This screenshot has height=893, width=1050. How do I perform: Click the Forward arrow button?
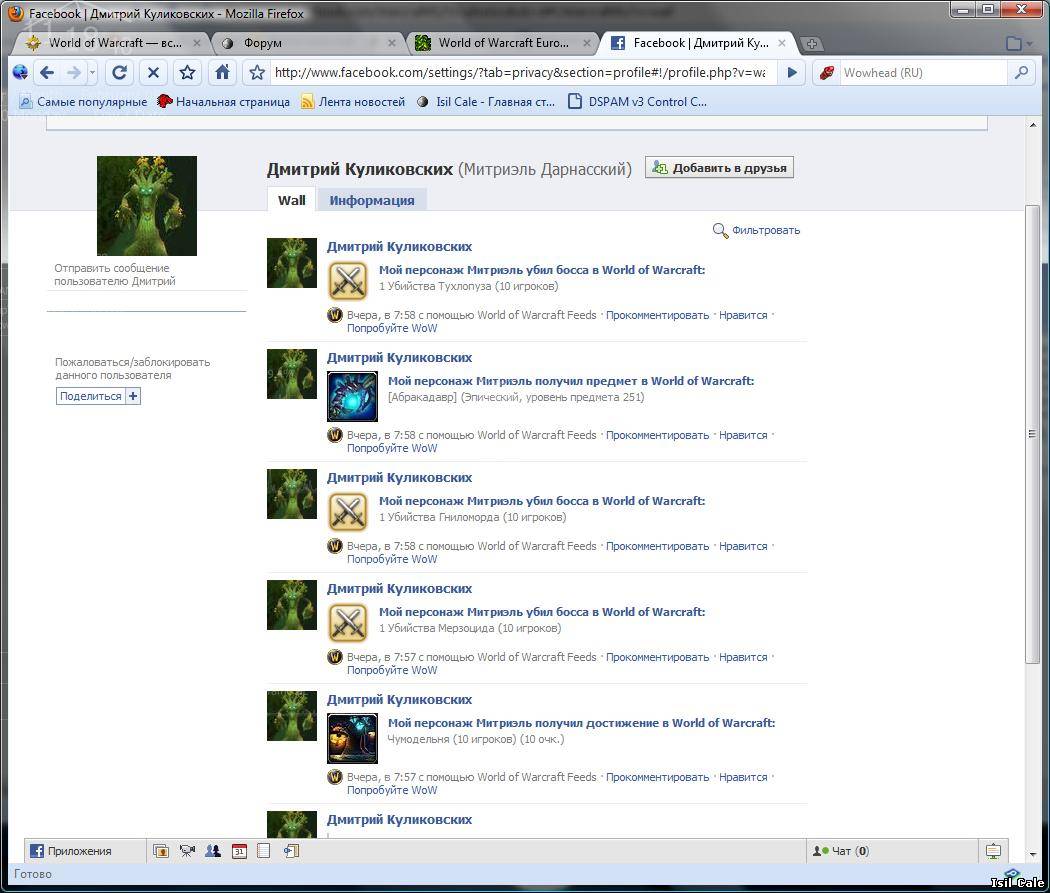click(x=74, y=72)
